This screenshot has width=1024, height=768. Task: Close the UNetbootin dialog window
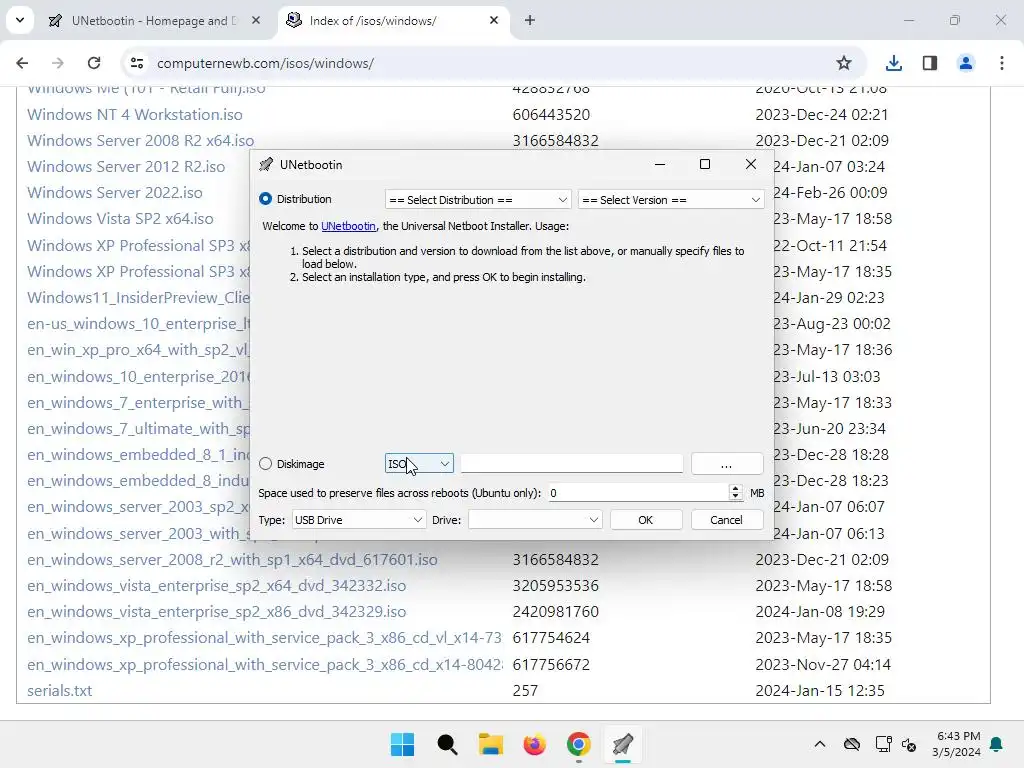[751, 165]
